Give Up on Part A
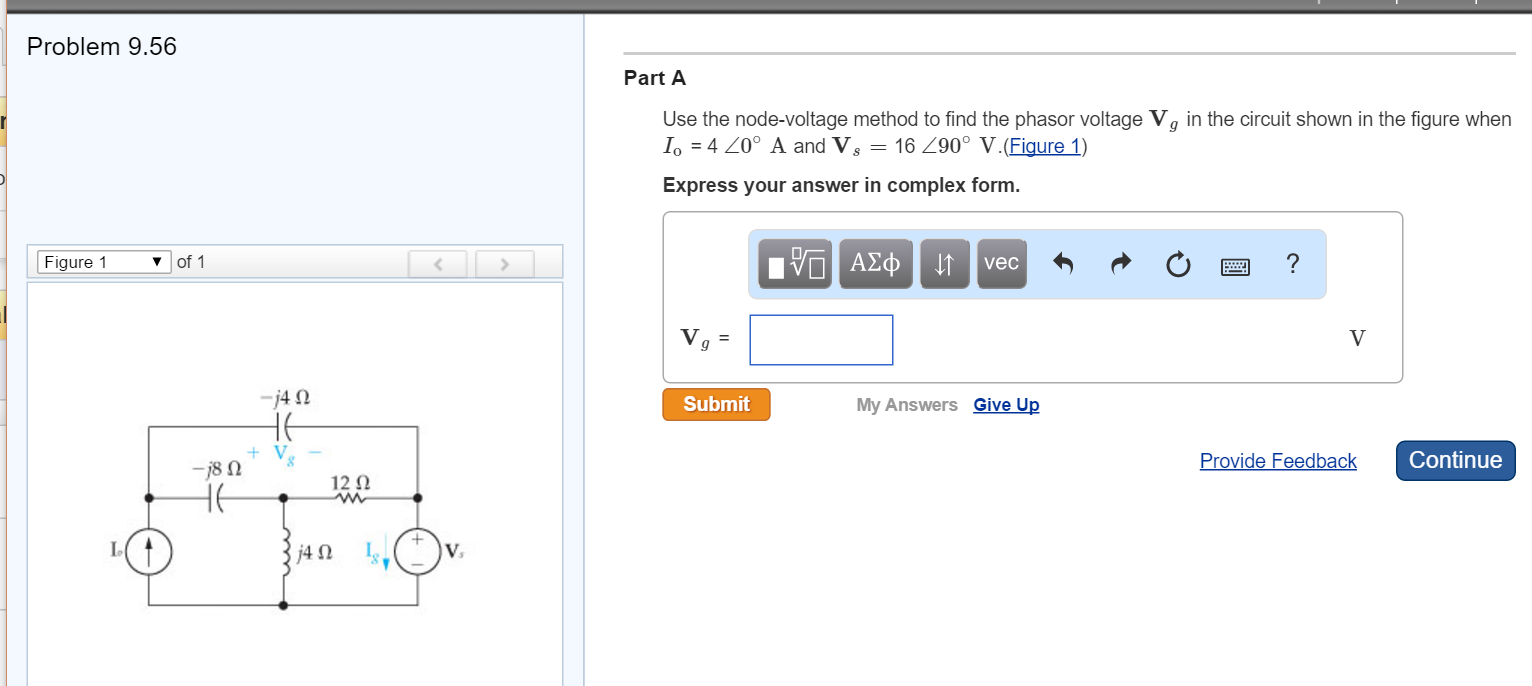 click(x=1006, y=404)
